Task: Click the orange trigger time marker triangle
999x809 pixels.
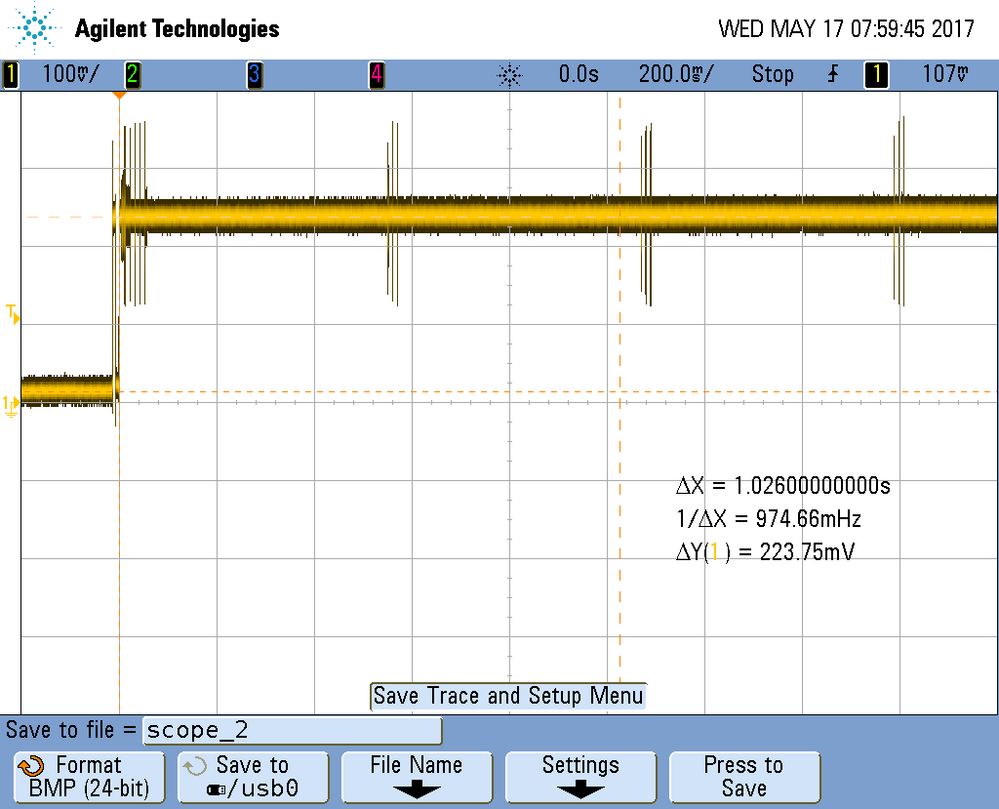Action: 119,96
